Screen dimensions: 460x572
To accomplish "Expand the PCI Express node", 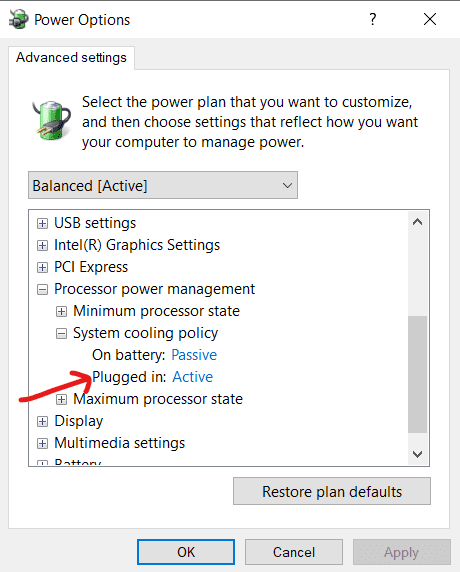I will click(42, 267).
